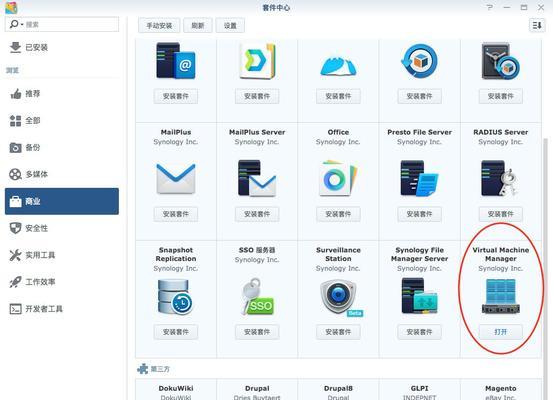This screenshot has height=400, width=553.
Task: Click the top-row green D document icon
Action: 257,61
